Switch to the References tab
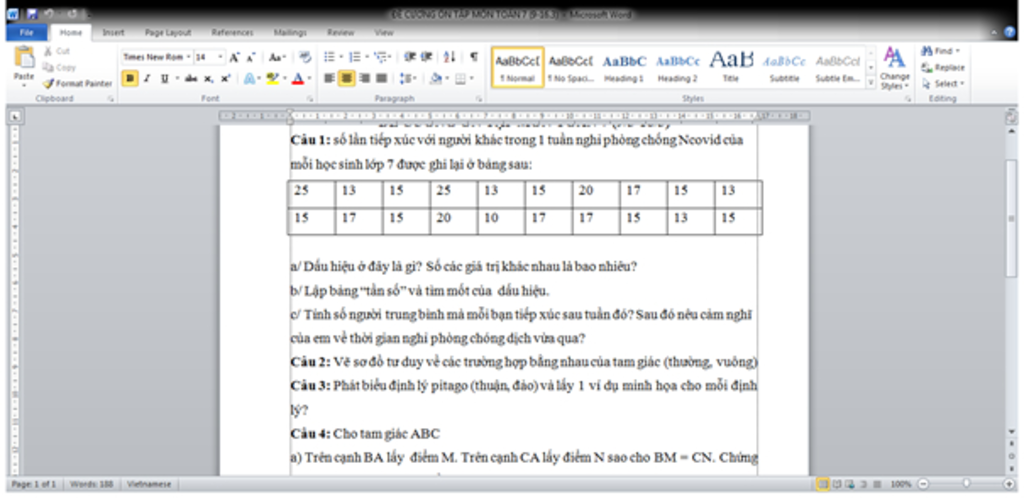The height and width of the screenshot is (498, 1024). 232,32
